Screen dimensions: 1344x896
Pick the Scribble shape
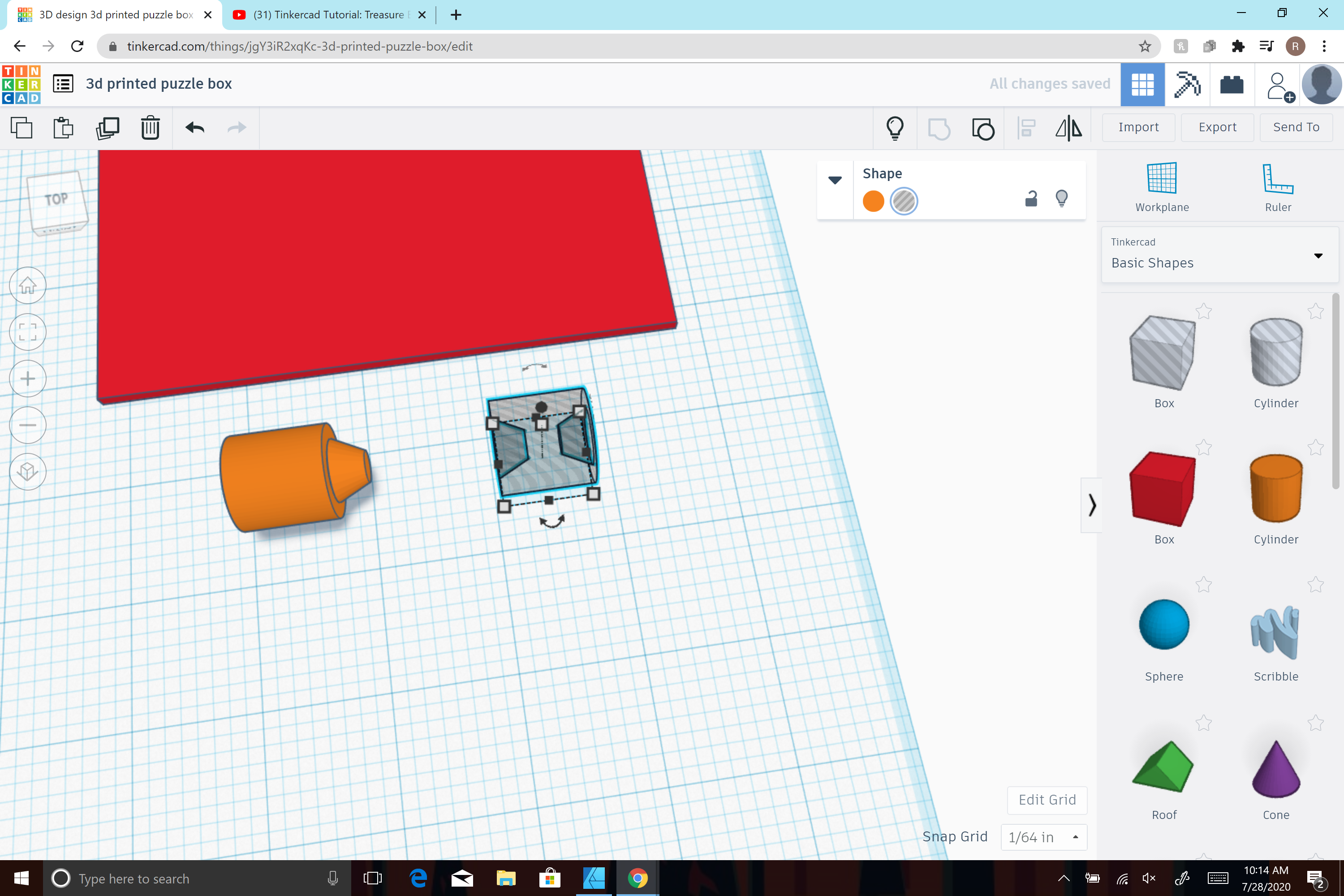1275,632
